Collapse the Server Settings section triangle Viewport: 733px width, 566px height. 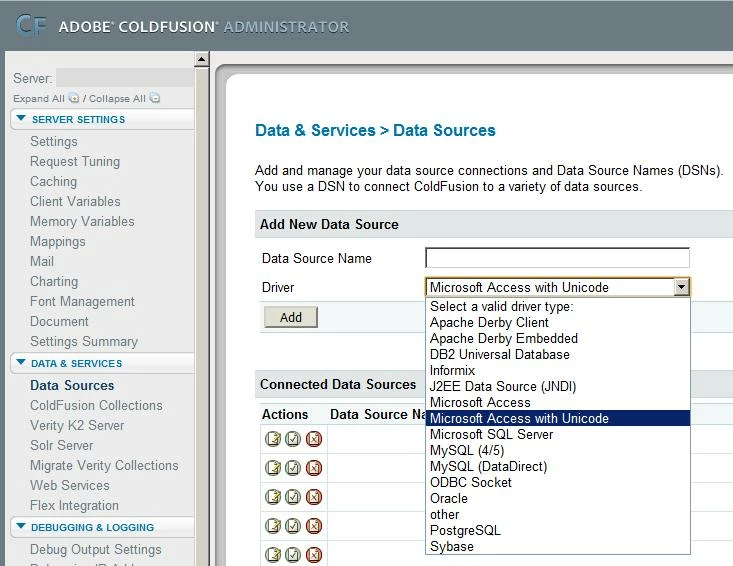pos(21,118)
